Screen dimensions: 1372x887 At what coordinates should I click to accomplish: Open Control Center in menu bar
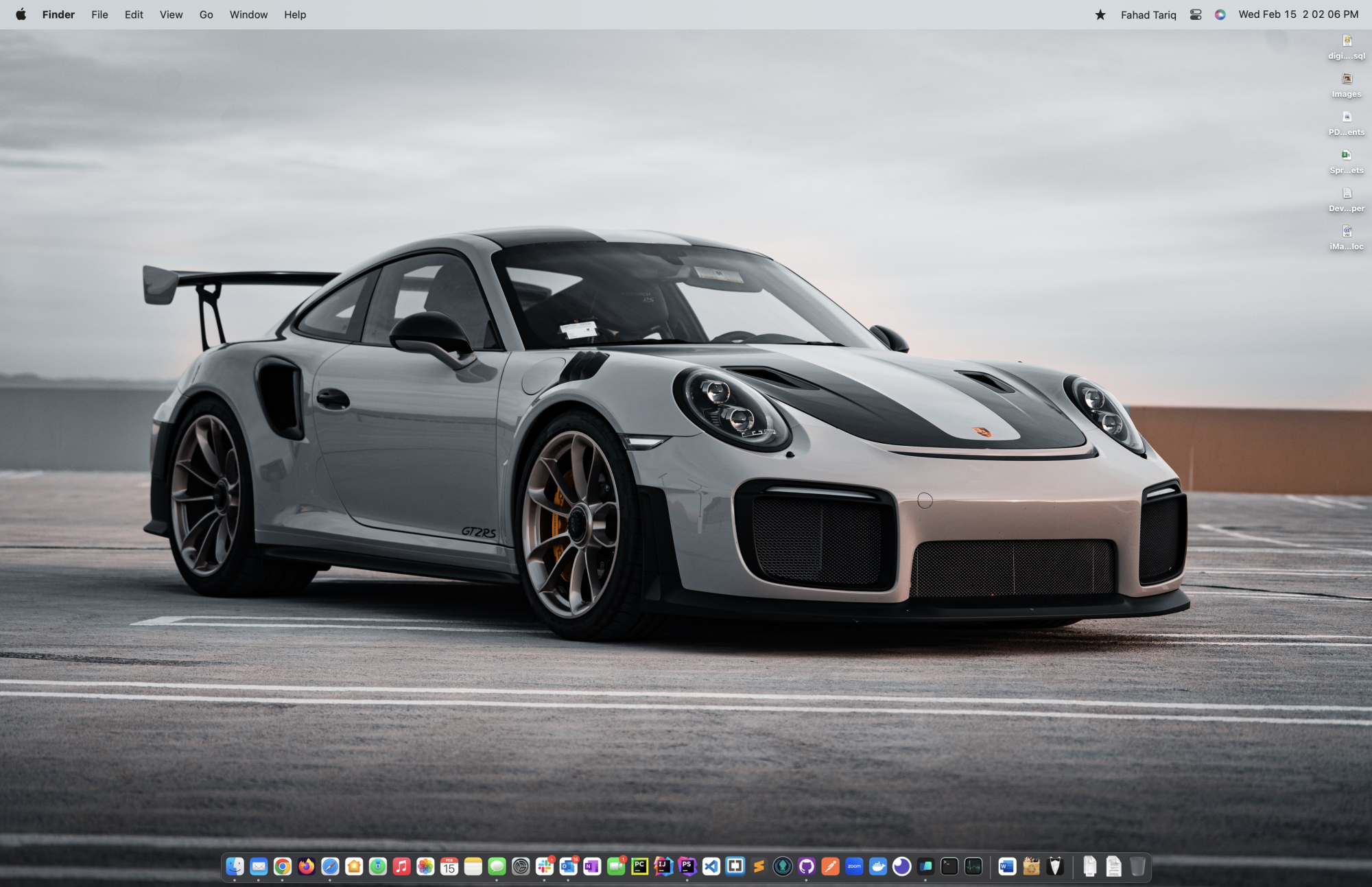click(1196, 14)
